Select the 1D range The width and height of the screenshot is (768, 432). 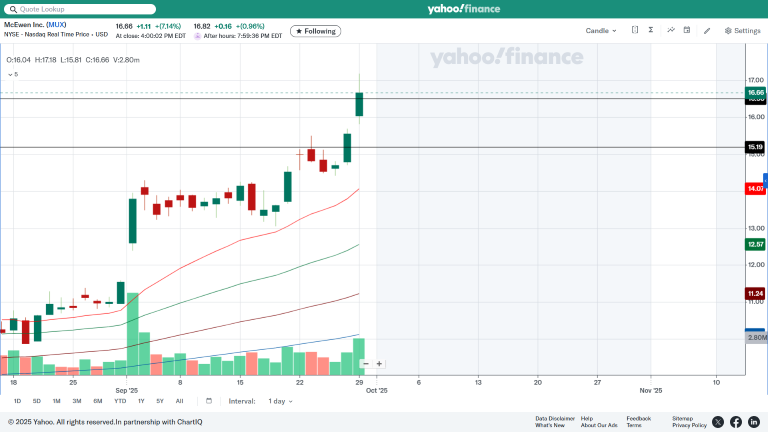pos(17,401)
